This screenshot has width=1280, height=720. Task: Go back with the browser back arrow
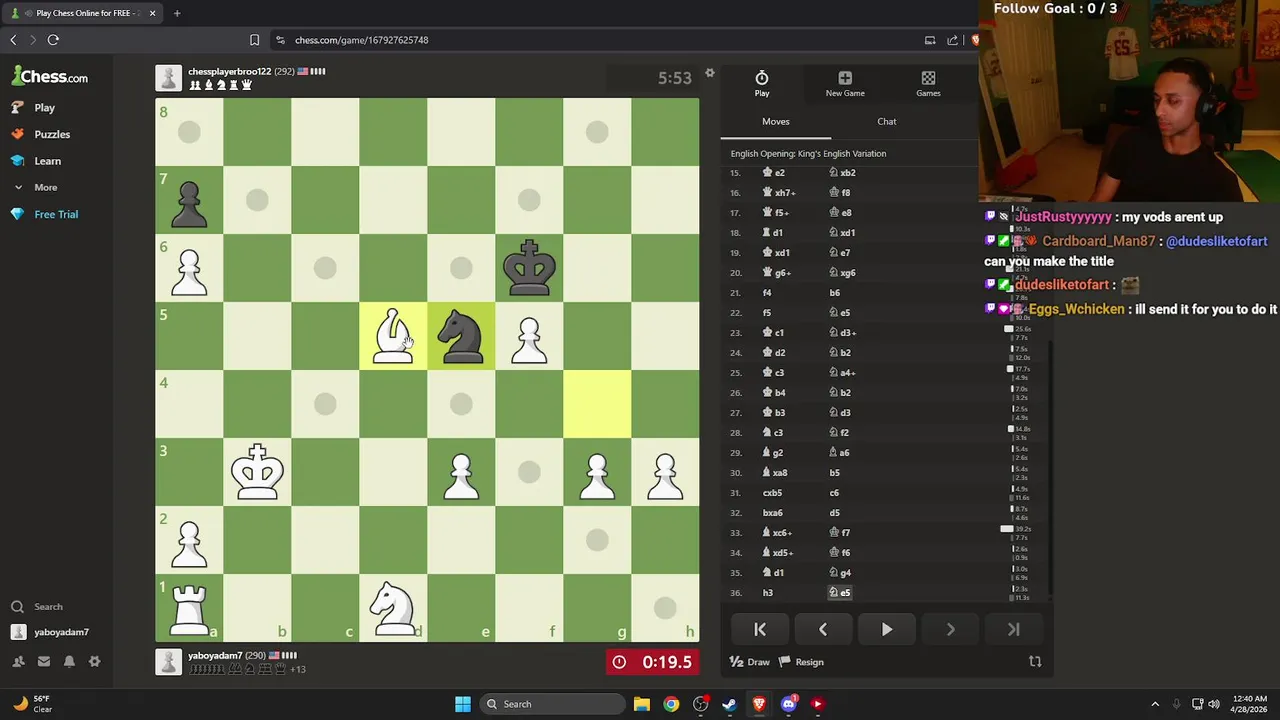coord(13,40)
